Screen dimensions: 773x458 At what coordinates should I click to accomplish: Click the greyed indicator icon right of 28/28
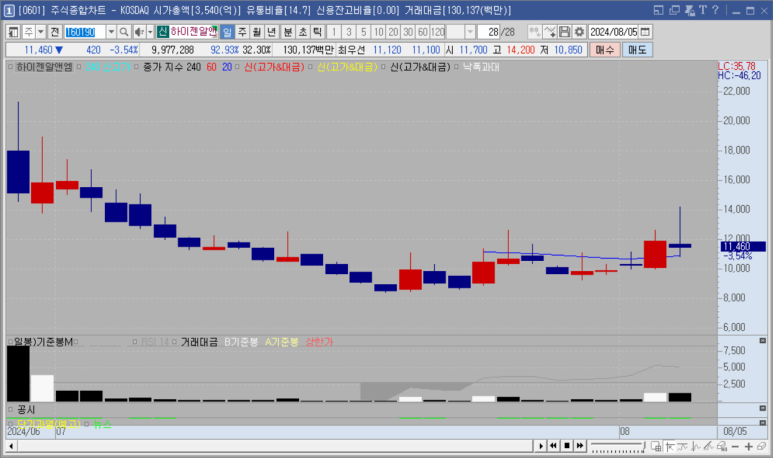point(534,32)
